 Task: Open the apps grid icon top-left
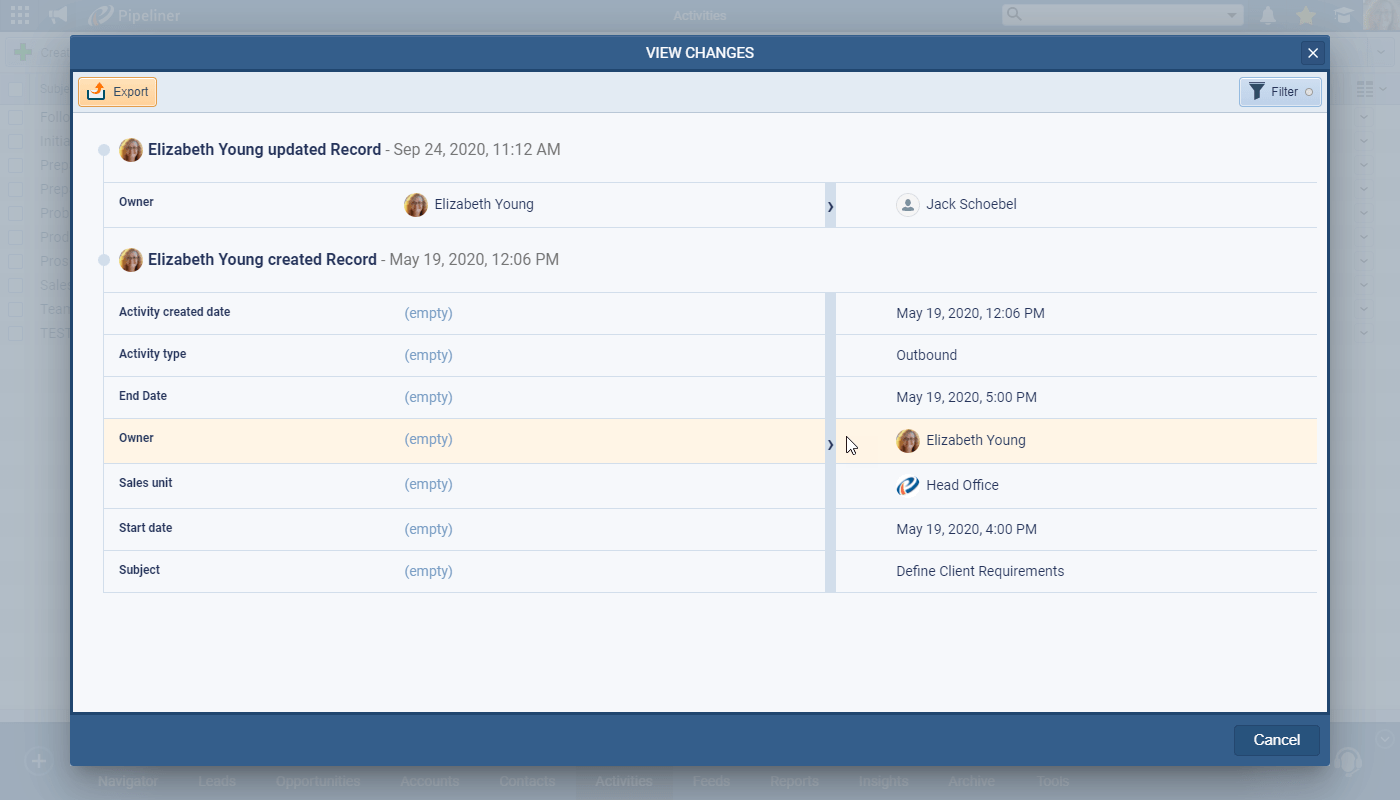[19, 15]
